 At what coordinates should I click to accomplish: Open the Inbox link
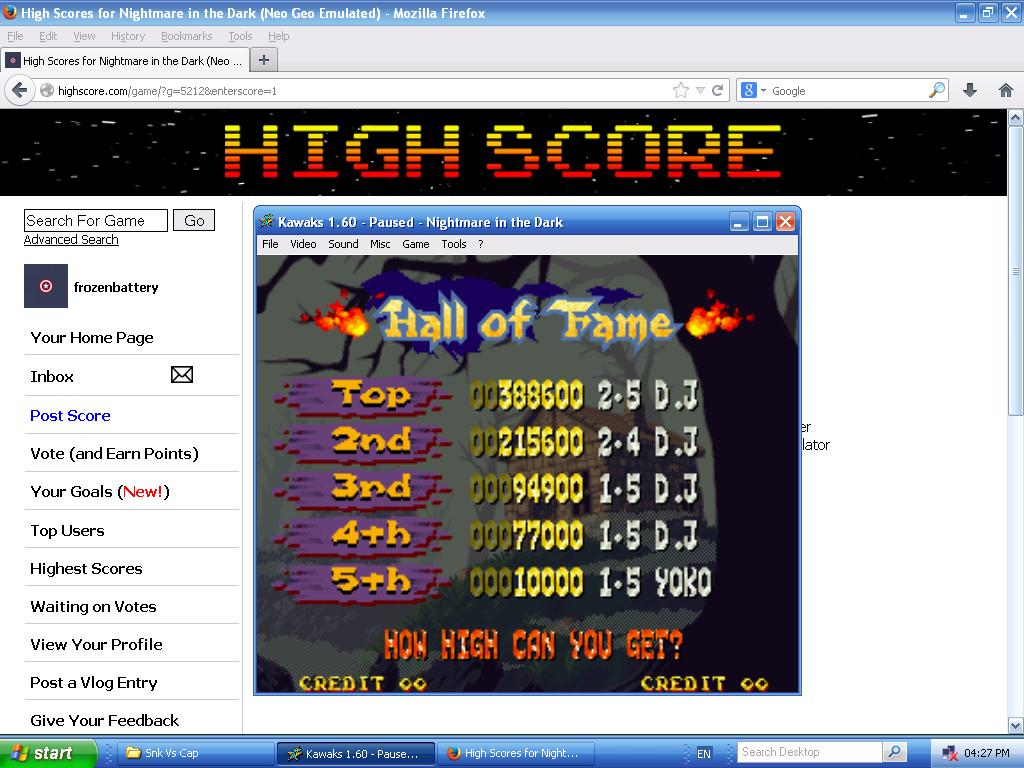click(x=52, y=377)
